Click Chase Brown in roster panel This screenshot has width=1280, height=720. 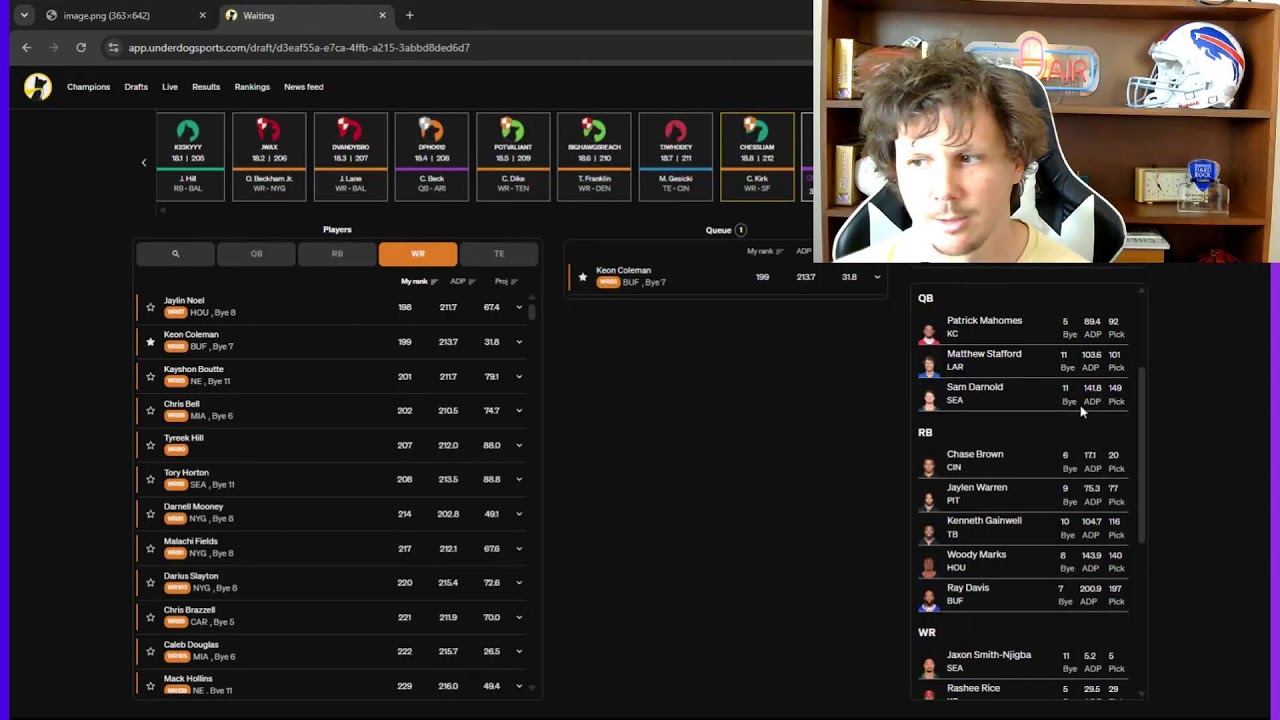[x=1023, y=461]
